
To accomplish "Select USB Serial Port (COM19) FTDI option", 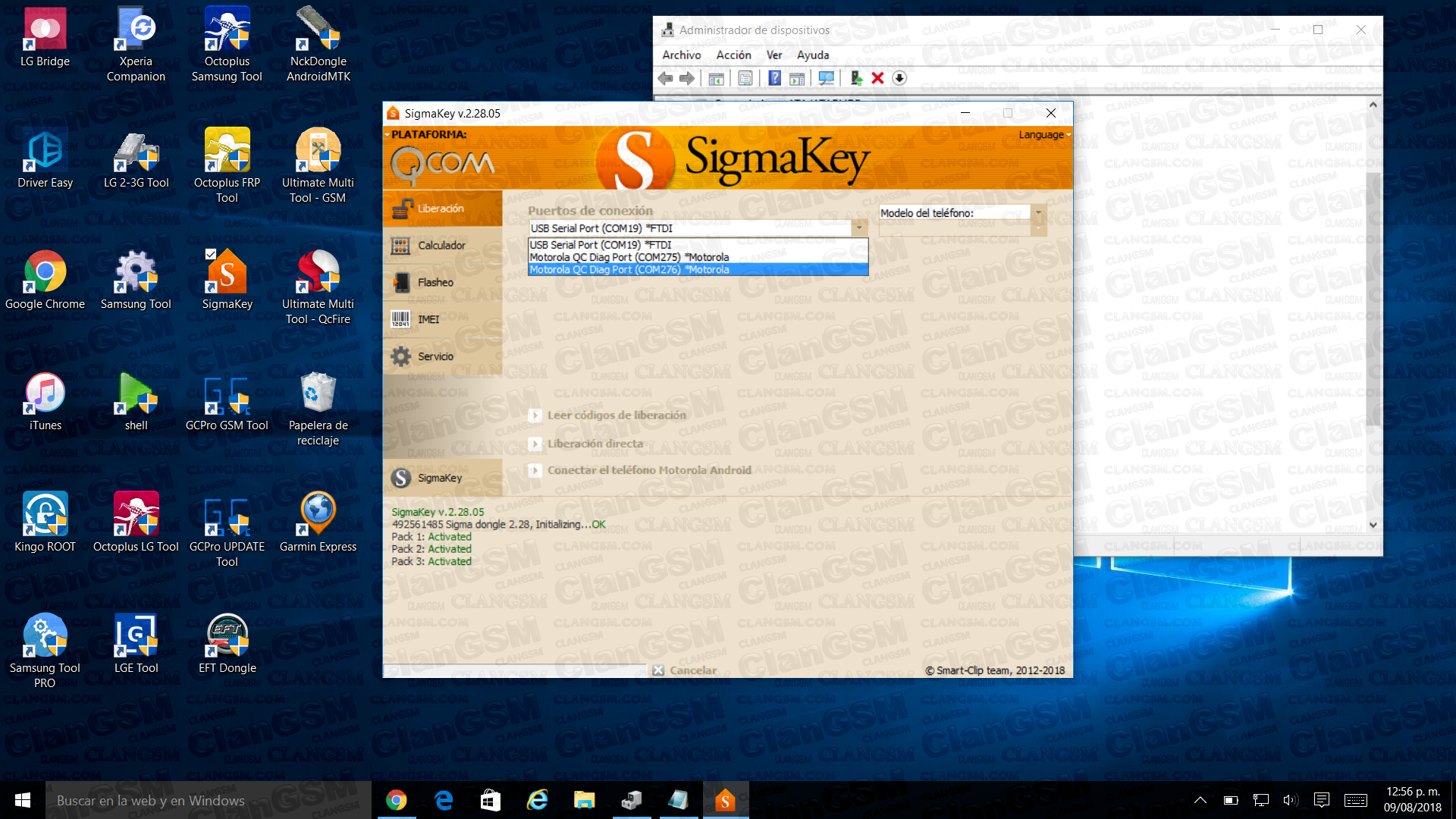I will [x=698, y=245].
